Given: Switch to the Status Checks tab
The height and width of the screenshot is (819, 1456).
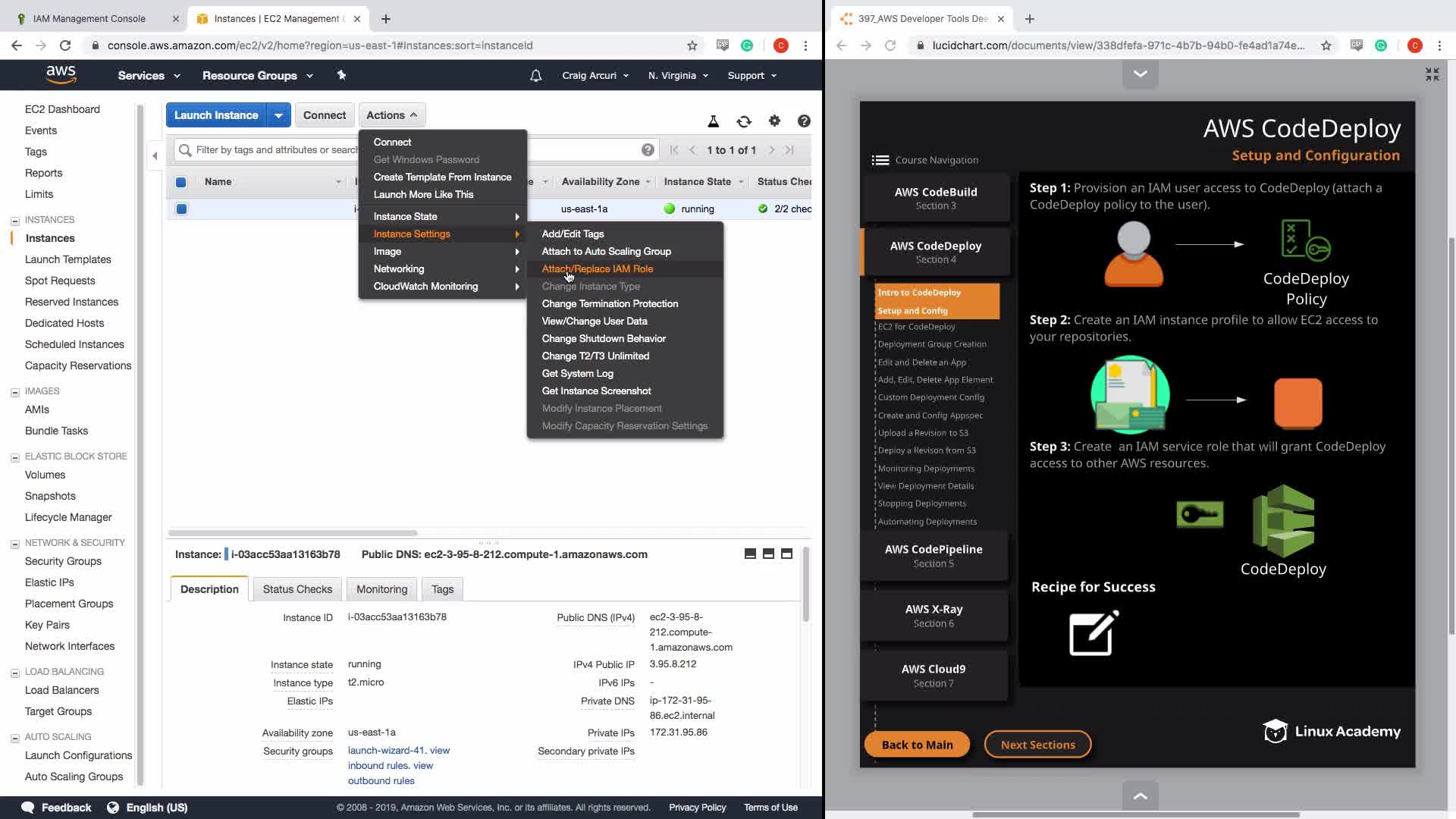Looking at the screenshot, I should click(297, 589).
